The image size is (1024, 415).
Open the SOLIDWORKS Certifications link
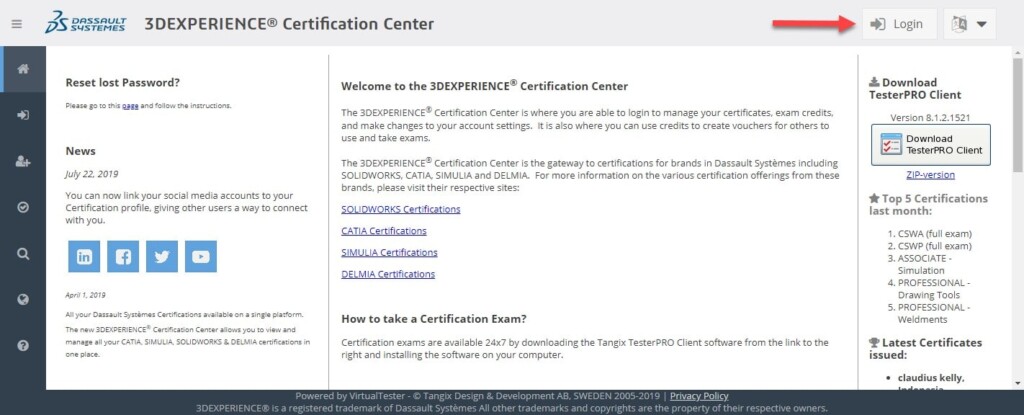click(x=400, y=209)
